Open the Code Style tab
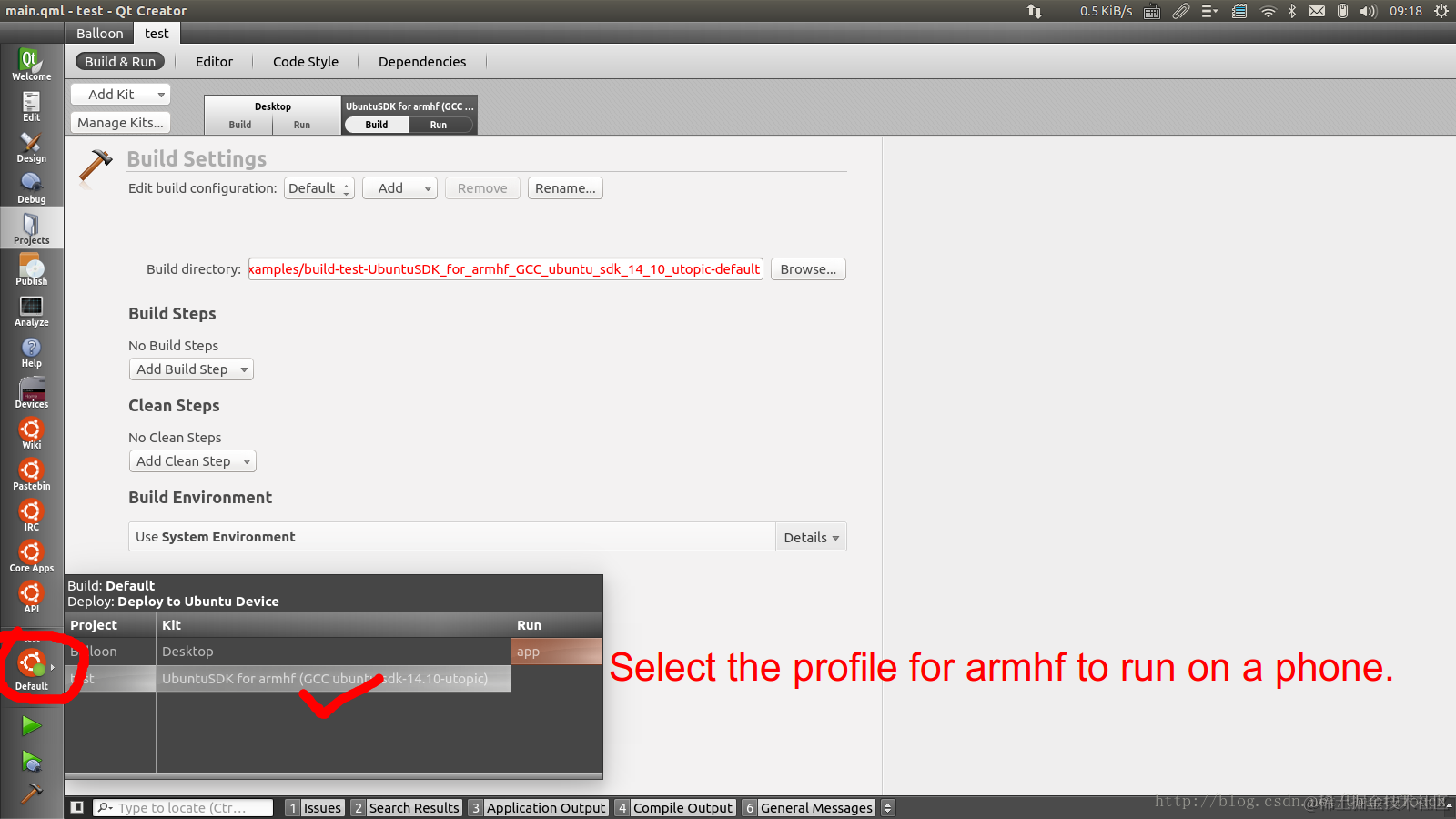Screen dimensions: 1456x819 306,62
